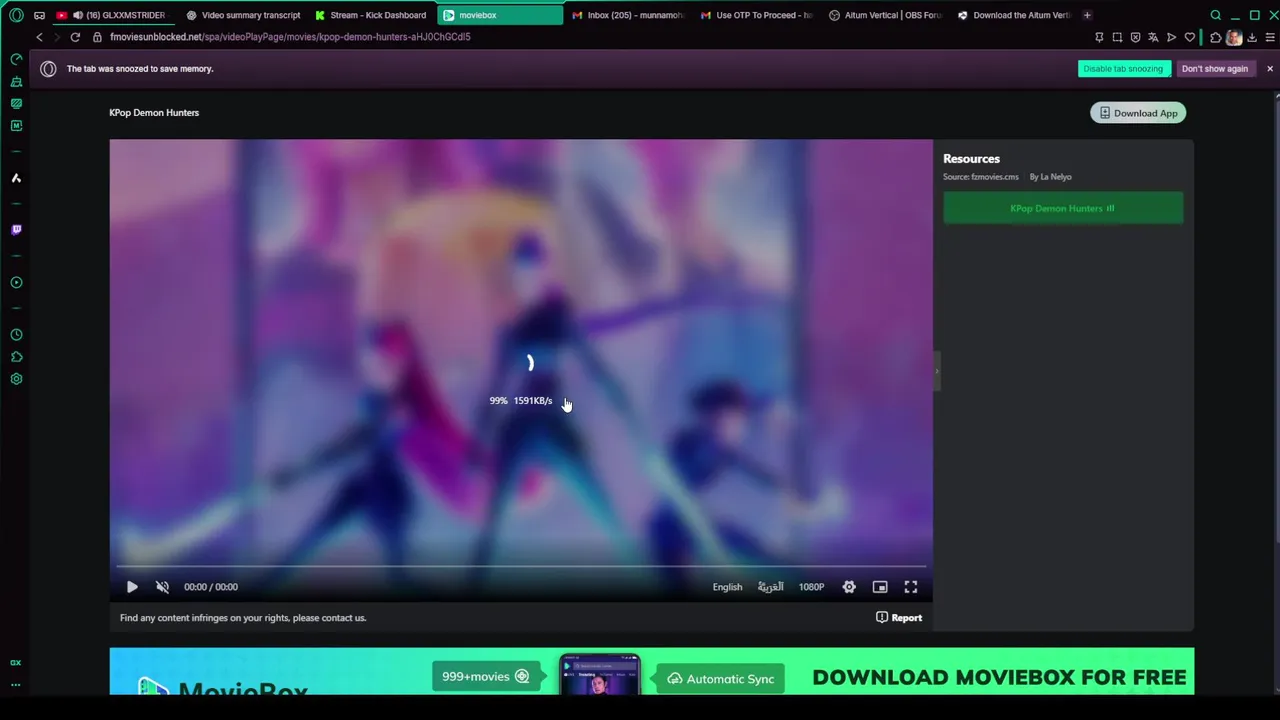The image size is (1280, 720).
Task: Open the user profile avatar
Action: [1234, 37]
